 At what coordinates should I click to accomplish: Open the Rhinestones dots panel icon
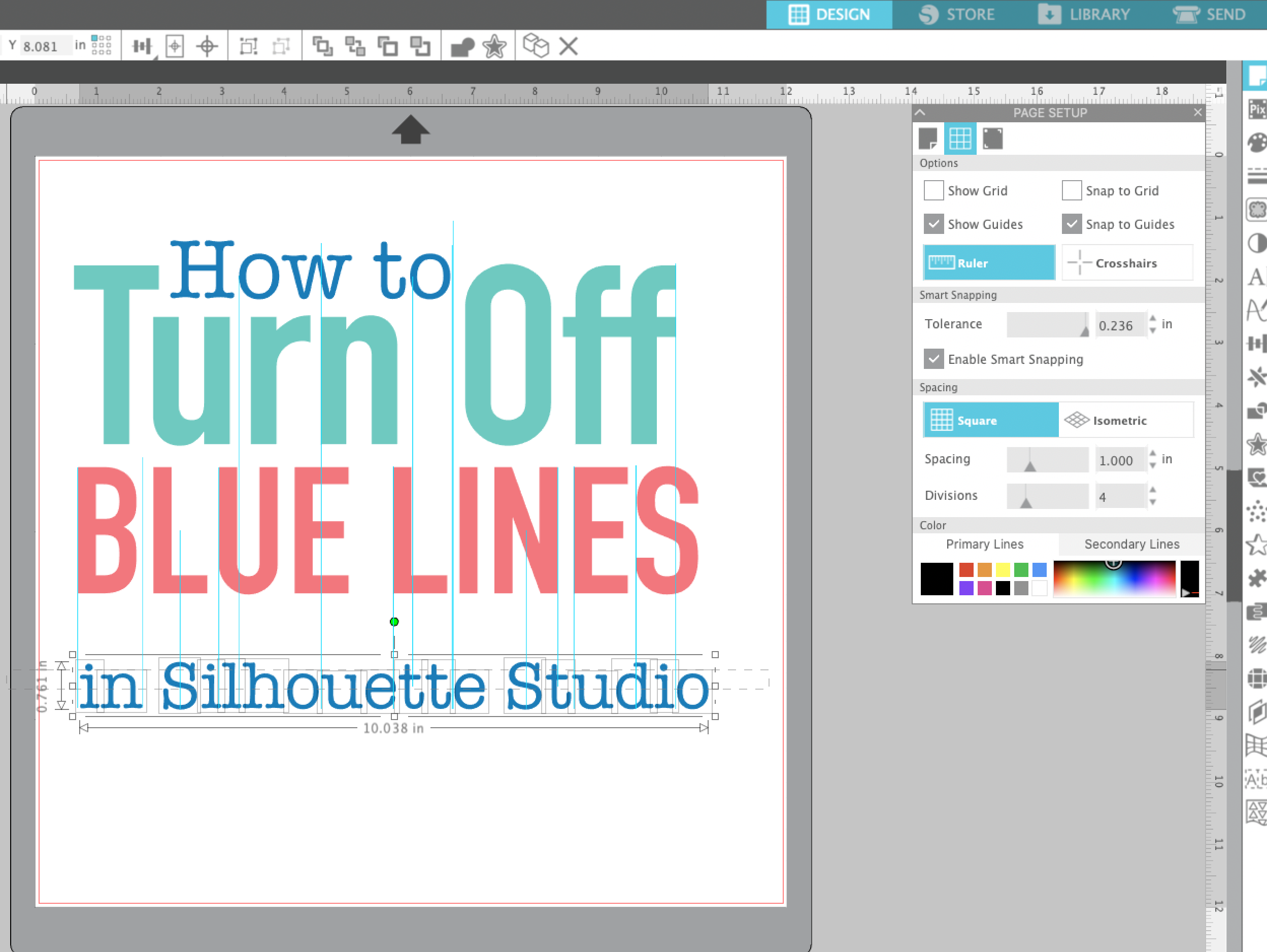pyautogui.click(x=1257, y=511)
